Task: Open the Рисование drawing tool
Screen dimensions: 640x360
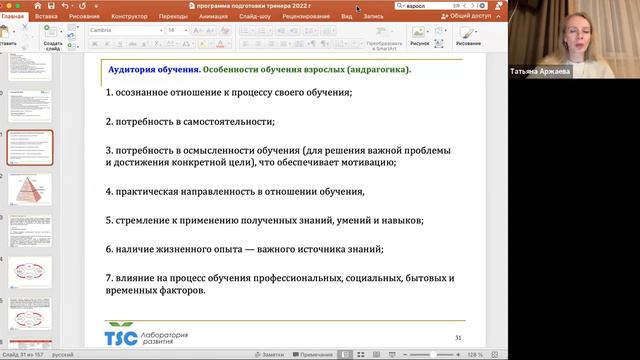Action: point(468,35)
